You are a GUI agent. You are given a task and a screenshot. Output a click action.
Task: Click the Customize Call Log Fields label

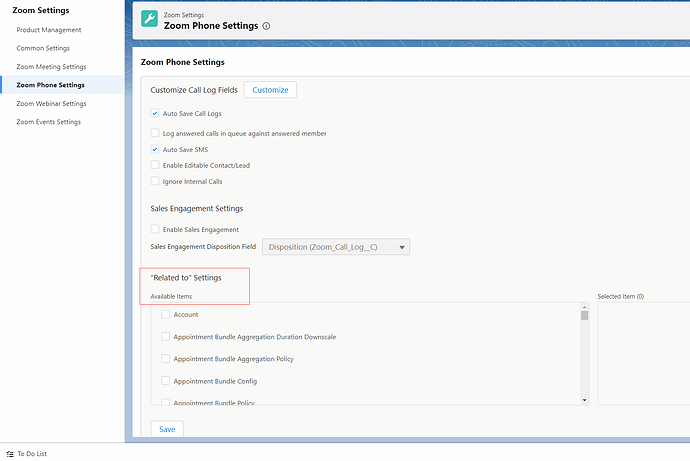[194, 90]
